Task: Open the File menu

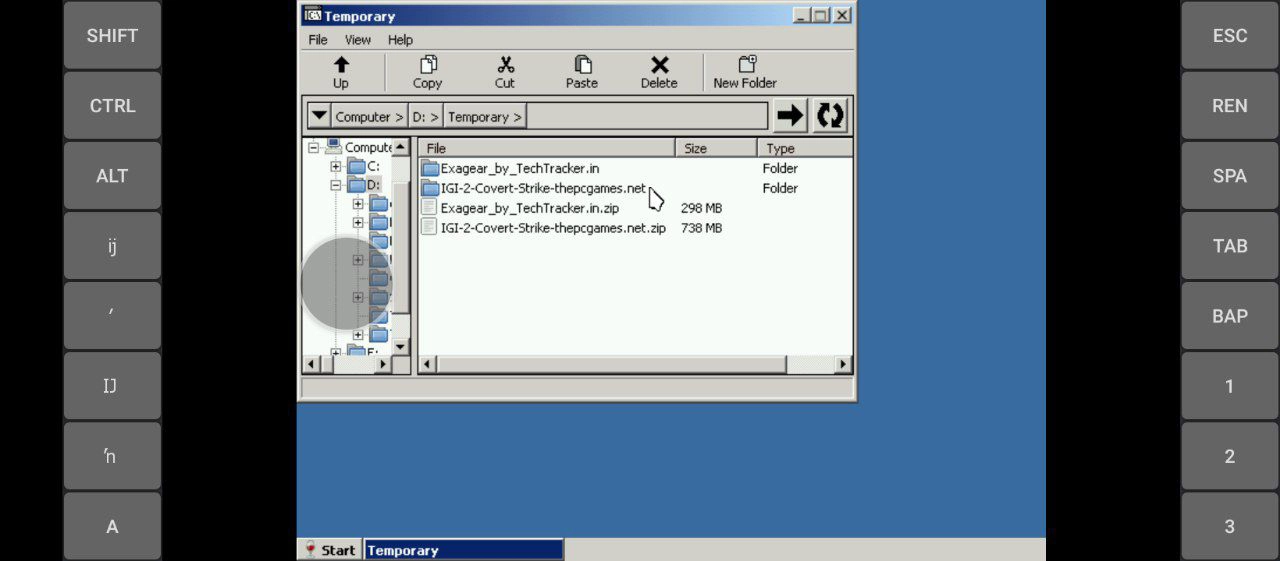Action: 318,40
